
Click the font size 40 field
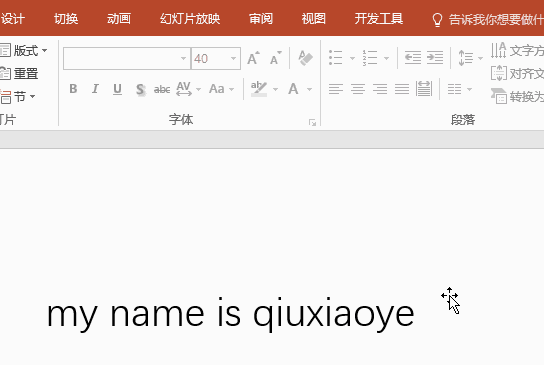[210, 59]
